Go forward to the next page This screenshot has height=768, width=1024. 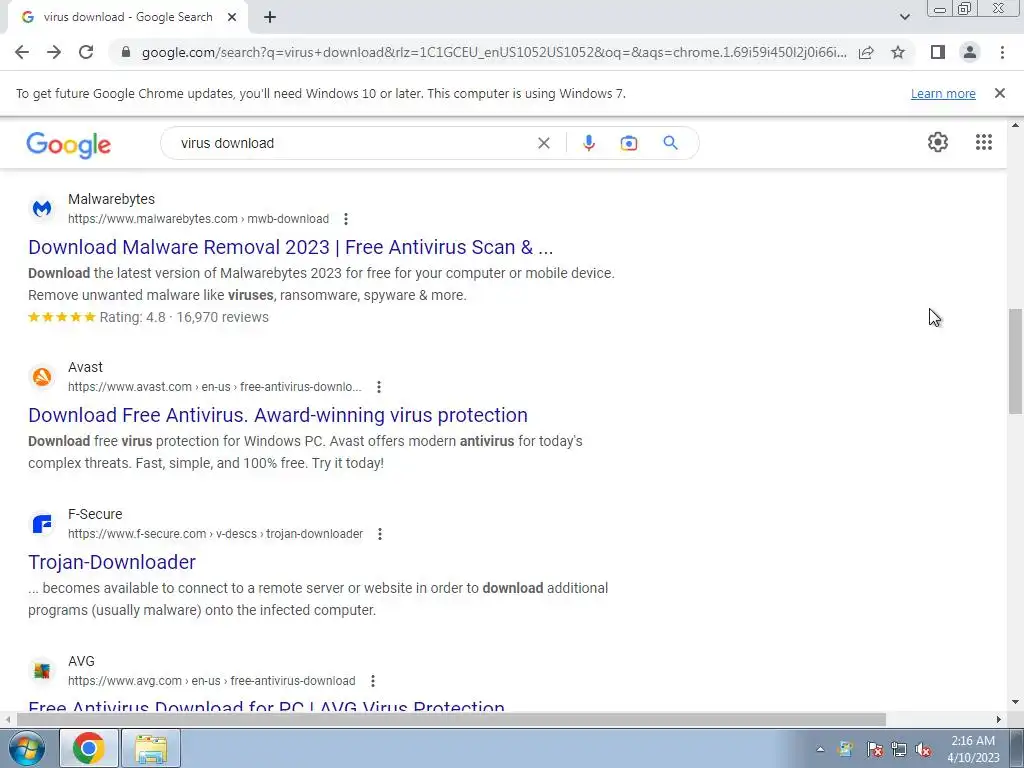(x=54, y=52)
